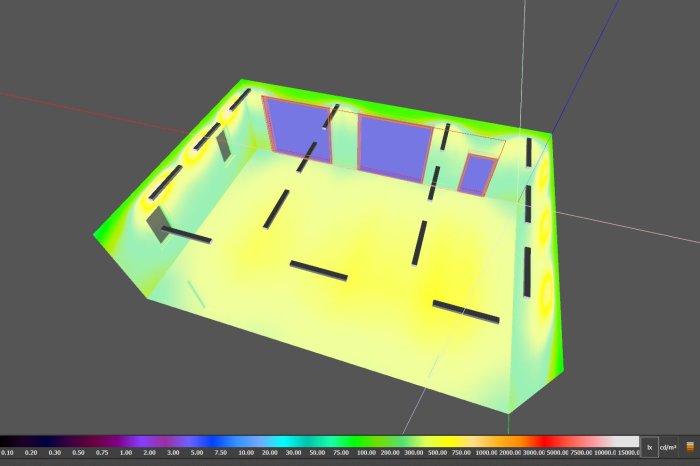Select the 5000.00 scale value
Image resolution: width=700 pixels, height=466 pixels.
coord(558,453)
